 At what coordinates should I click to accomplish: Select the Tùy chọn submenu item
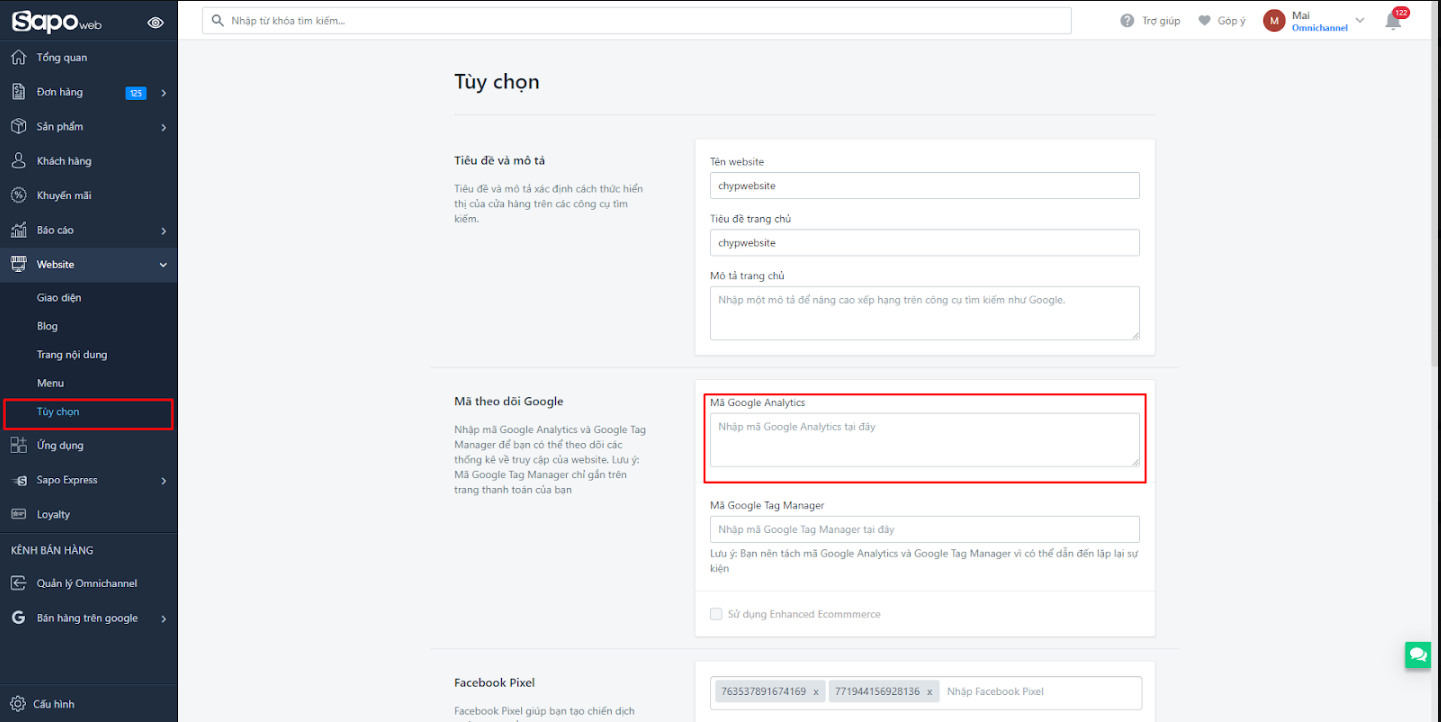58,412
